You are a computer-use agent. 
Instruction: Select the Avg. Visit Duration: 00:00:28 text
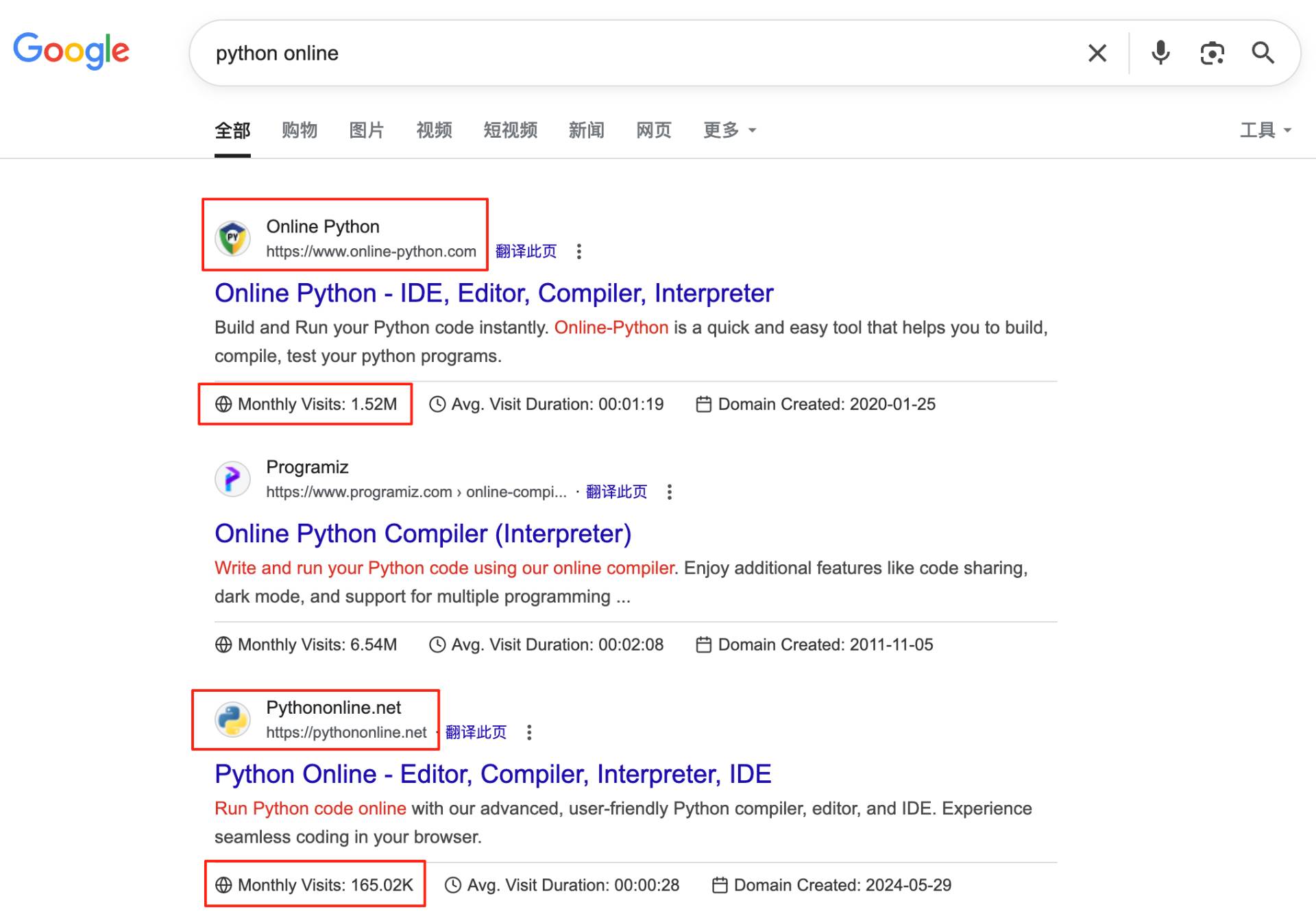(x=573, y=885)
